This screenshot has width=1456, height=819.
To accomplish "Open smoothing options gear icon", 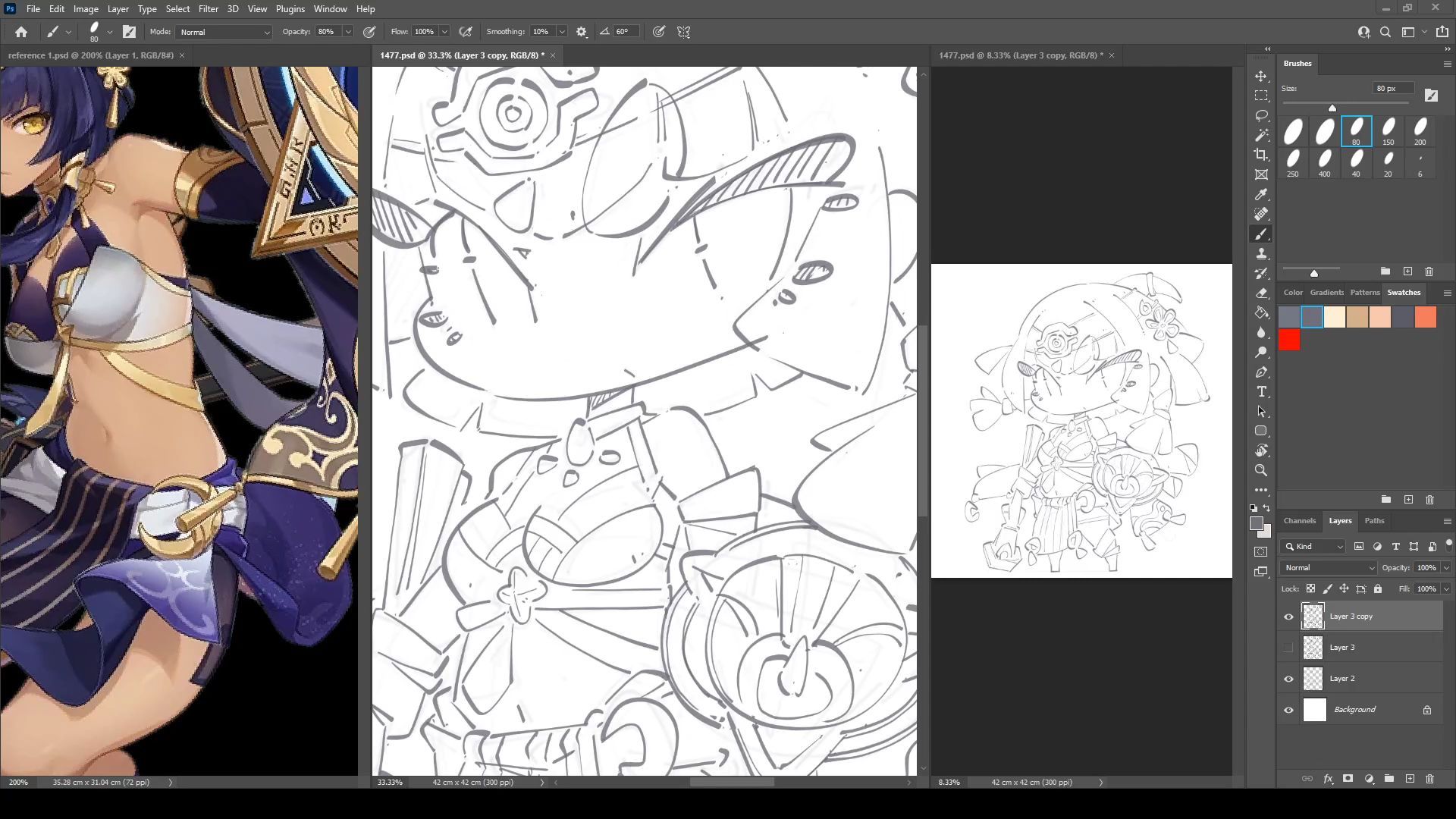I will [x=582, y=32].
